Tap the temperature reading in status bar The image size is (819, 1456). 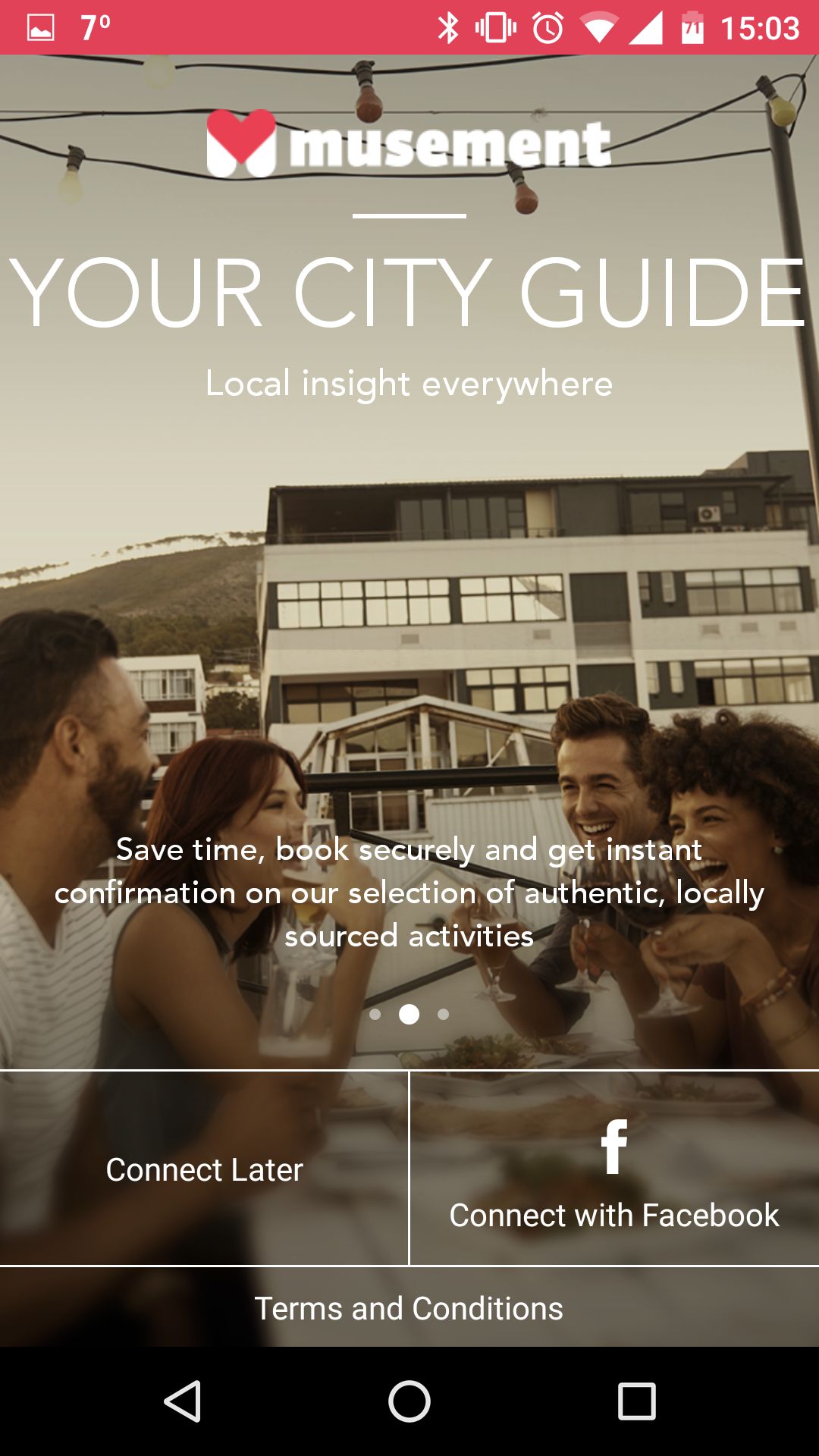96,28
